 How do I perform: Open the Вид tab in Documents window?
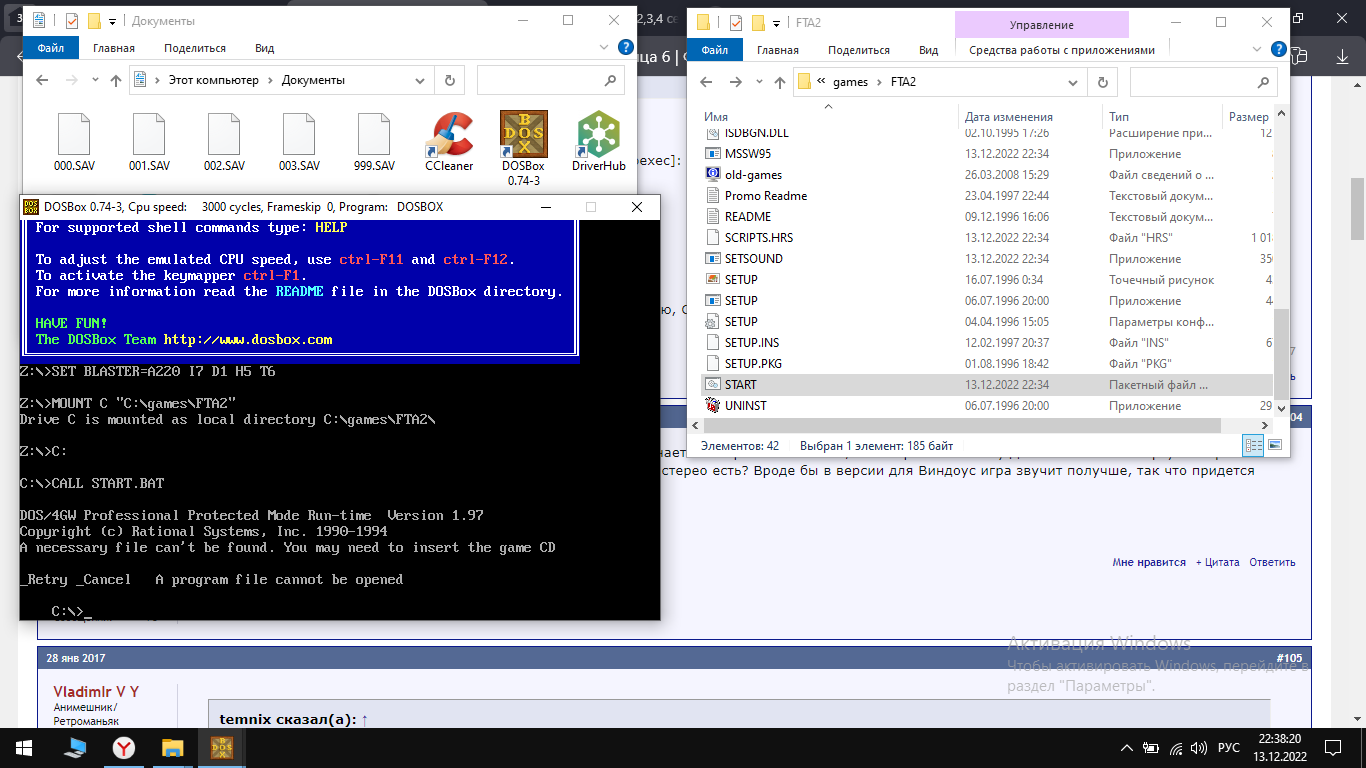pos(264,48)
